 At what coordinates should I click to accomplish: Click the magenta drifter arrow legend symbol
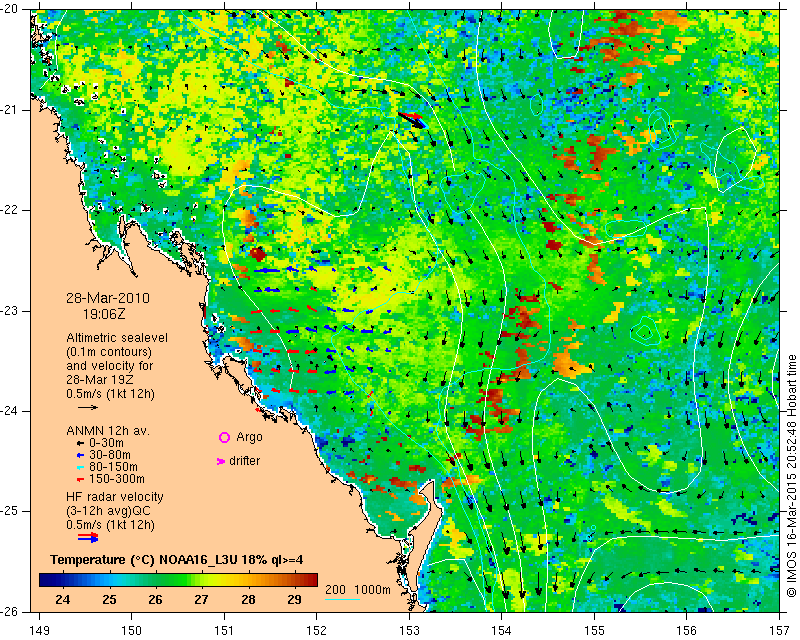(221, 461)
